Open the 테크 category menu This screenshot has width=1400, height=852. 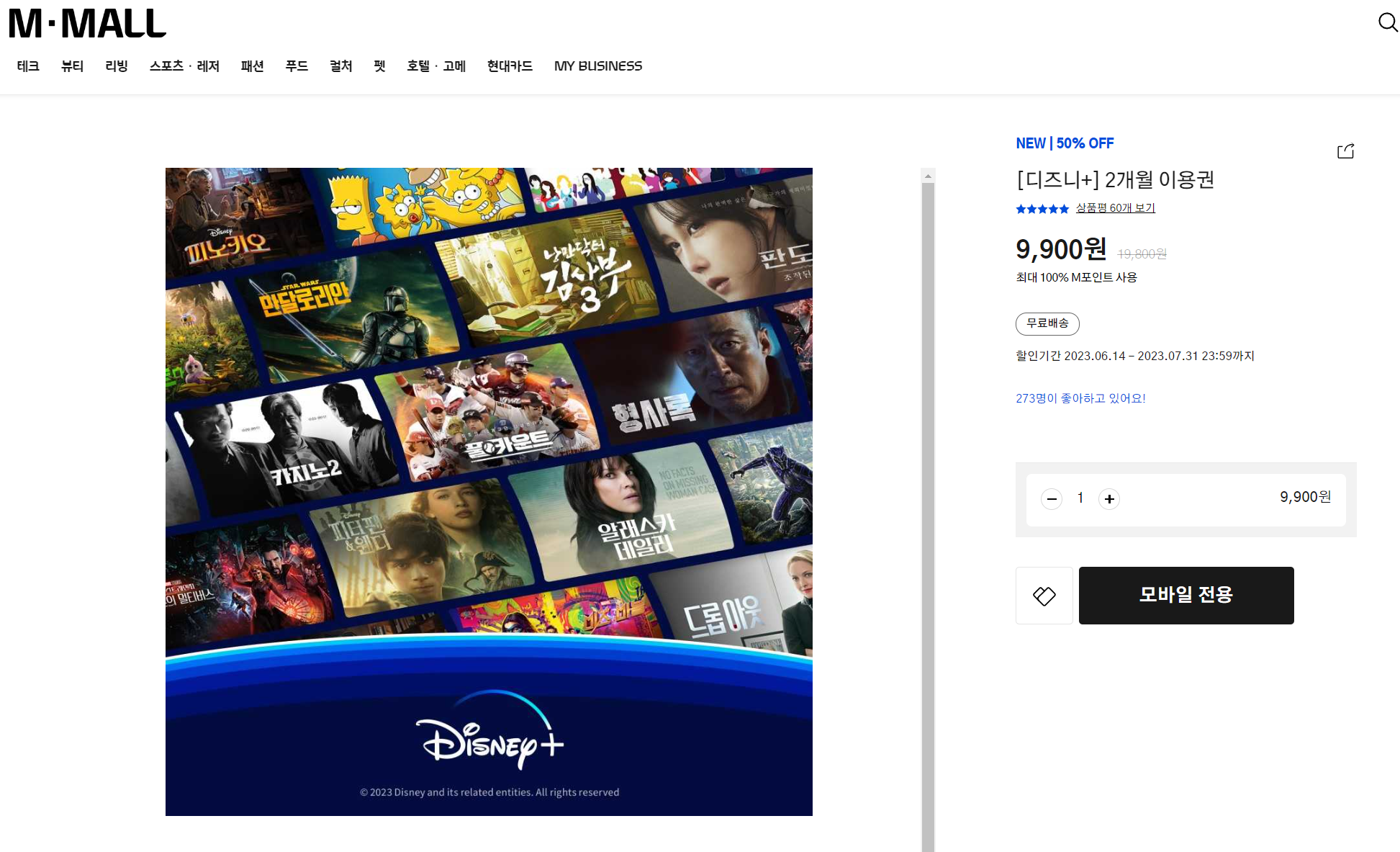tap(28, 66)
